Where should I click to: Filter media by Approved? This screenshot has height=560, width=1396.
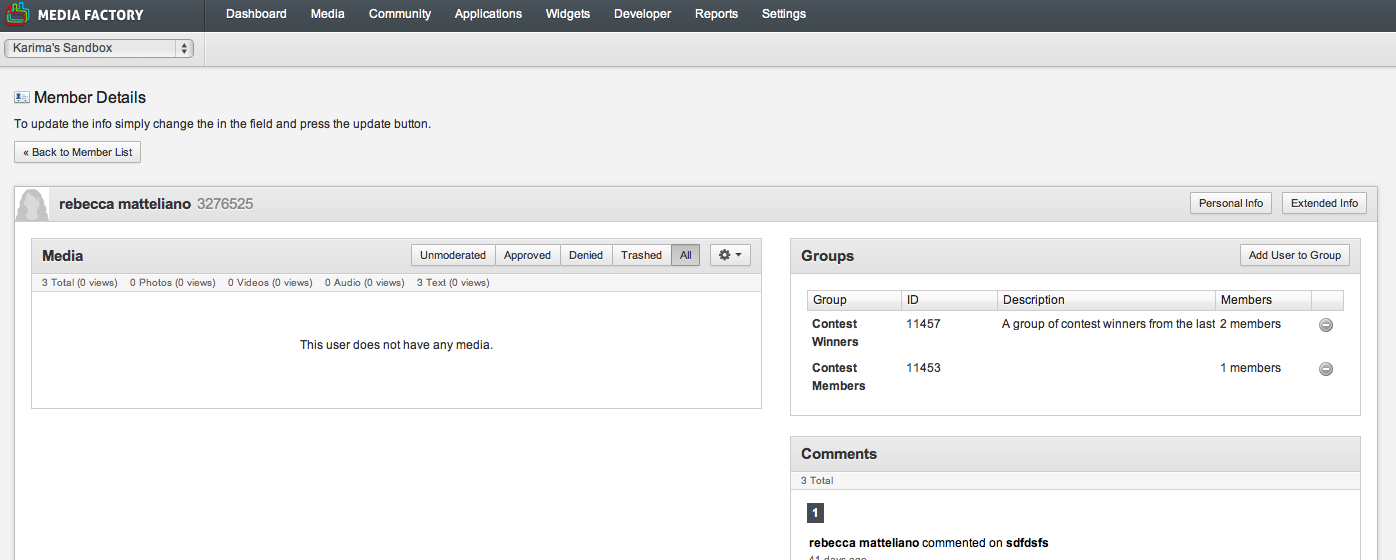pos(527,255)
